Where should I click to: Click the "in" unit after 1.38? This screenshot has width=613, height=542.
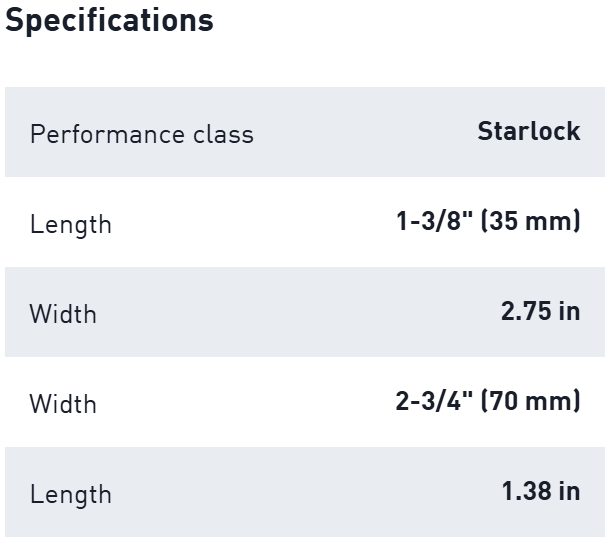[569, 491]
